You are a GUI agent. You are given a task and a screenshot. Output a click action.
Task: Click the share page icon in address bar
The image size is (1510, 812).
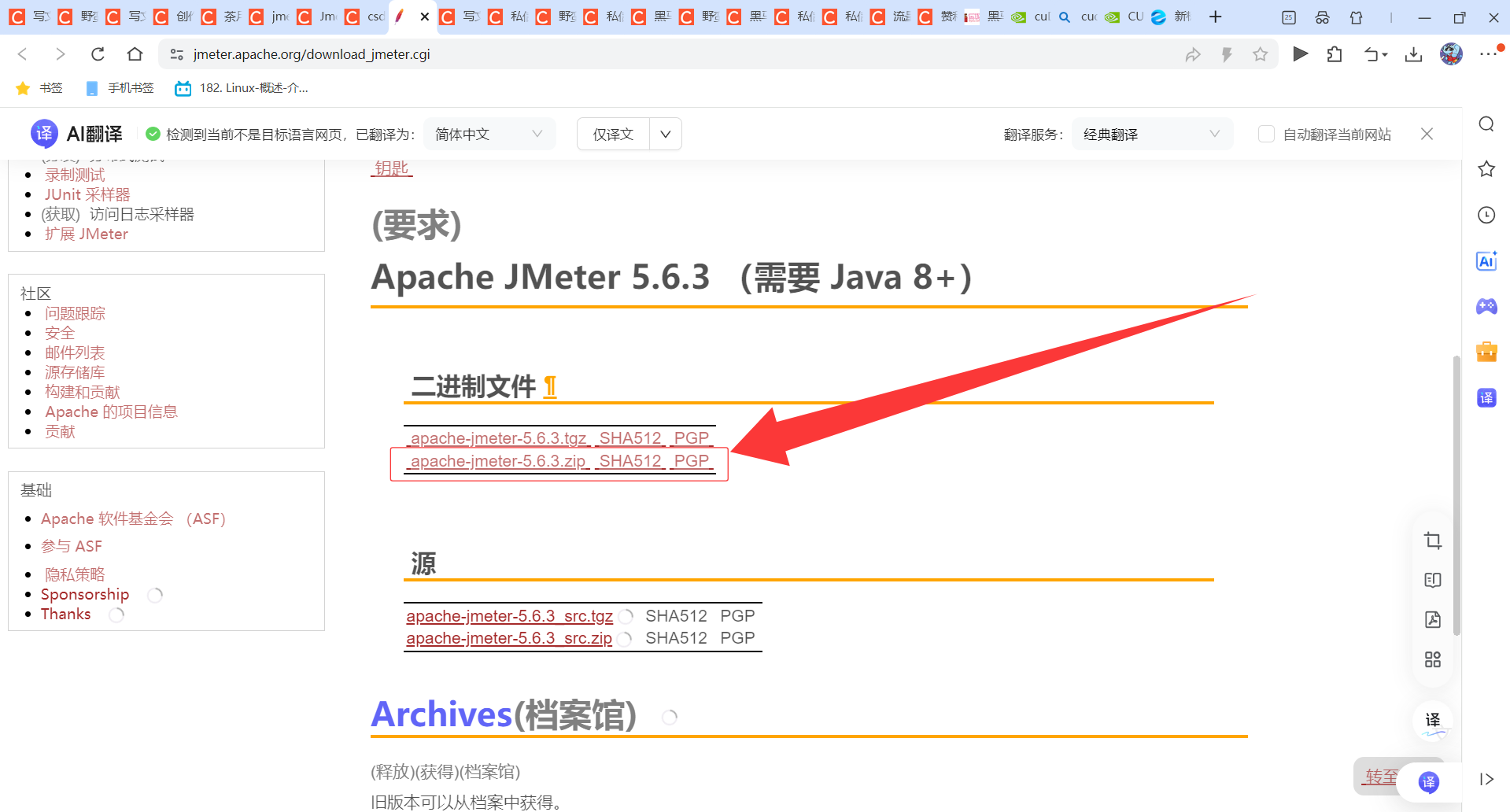[1193, 54]
